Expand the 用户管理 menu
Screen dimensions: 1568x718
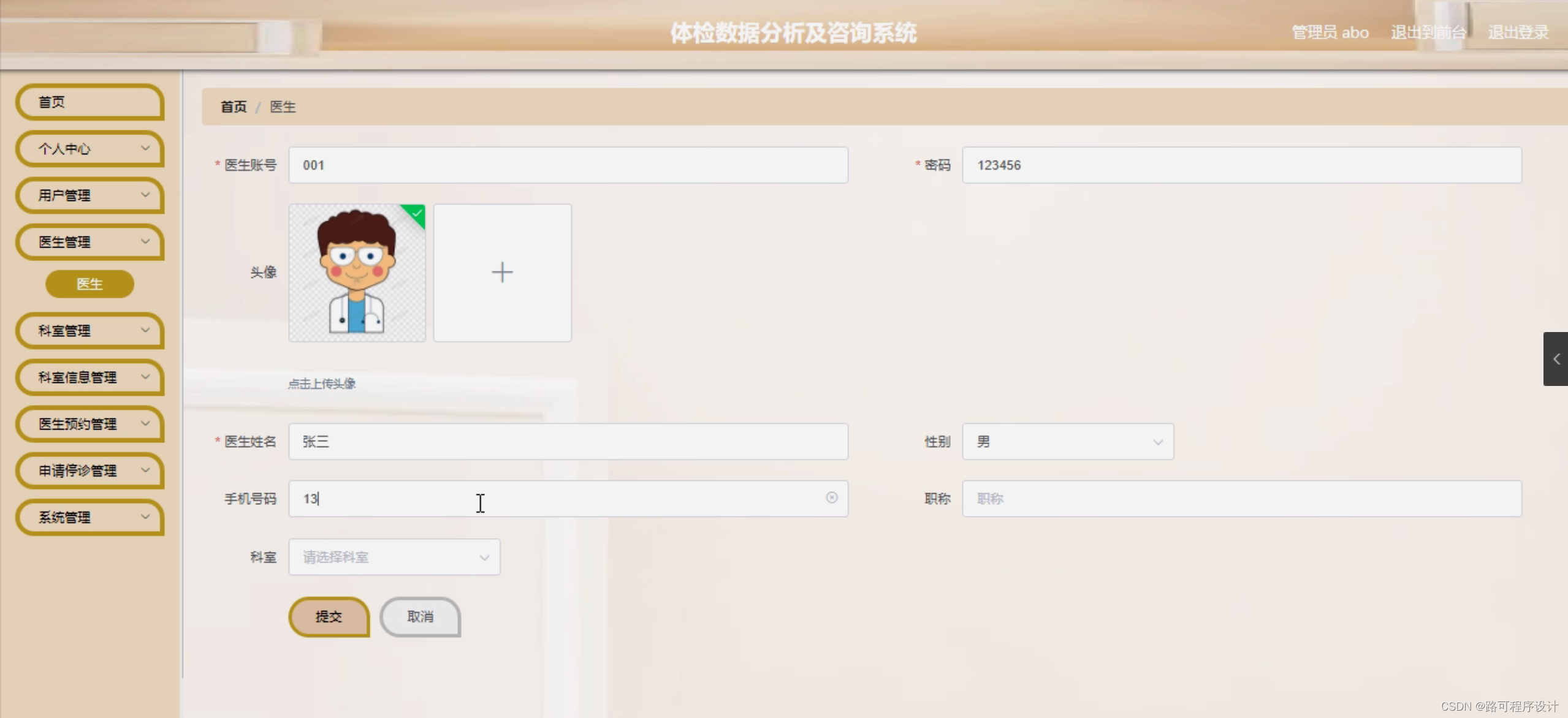(90, 195)
